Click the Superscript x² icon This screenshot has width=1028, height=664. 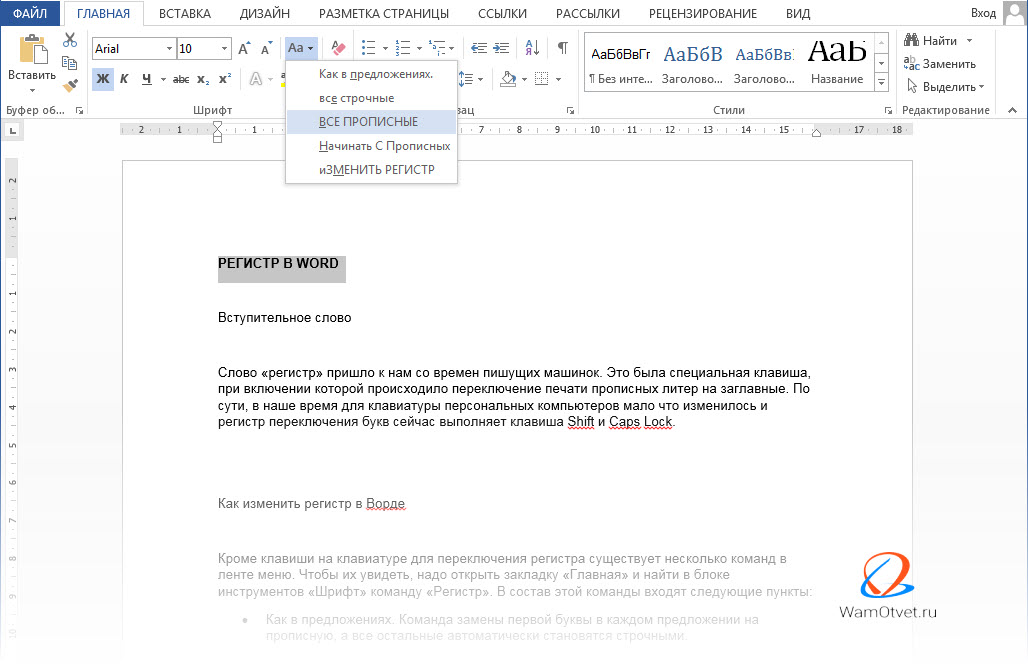[225, 79]
